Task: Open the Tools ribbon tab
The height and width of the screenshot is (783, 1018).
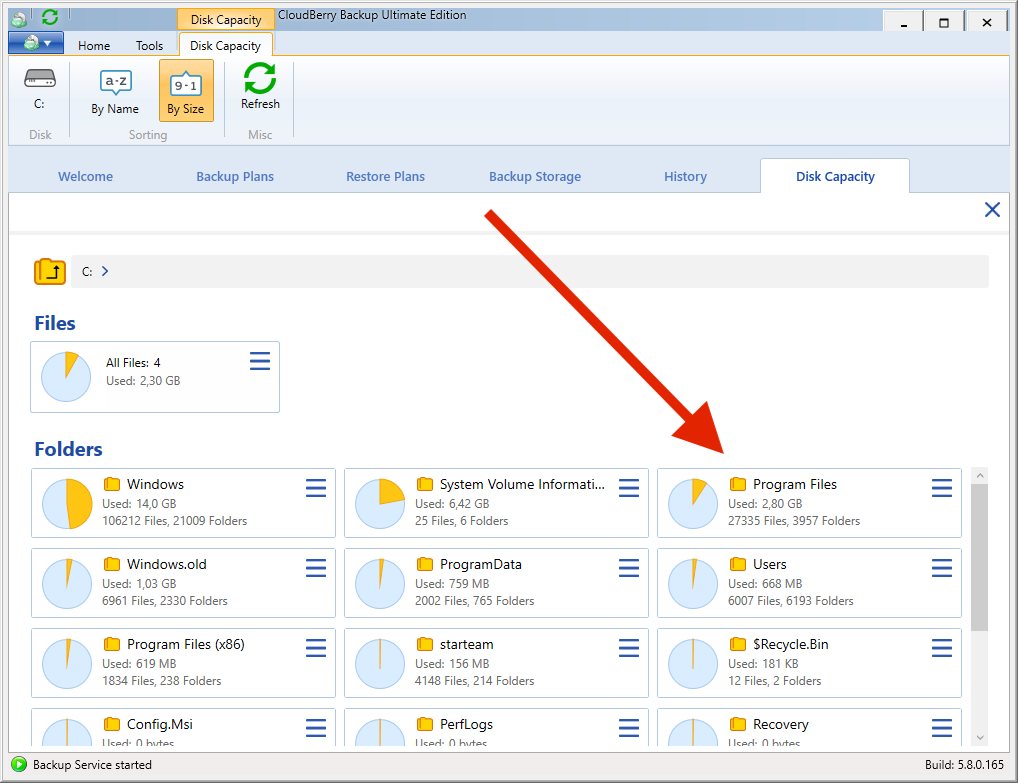Action: tap(149, 45)
